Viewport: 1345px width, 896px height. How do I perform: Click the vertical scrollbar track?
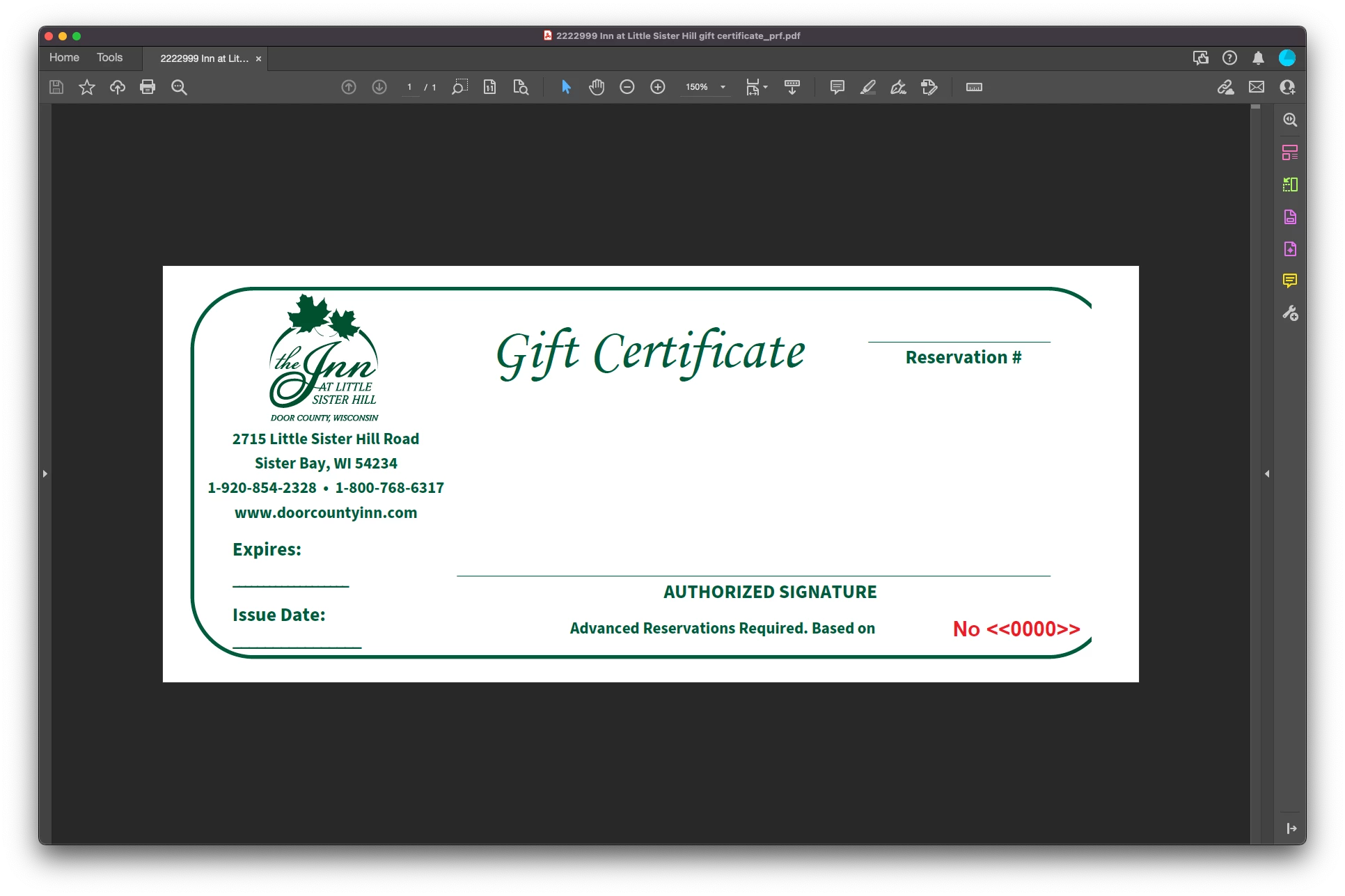coord(1255,487)
